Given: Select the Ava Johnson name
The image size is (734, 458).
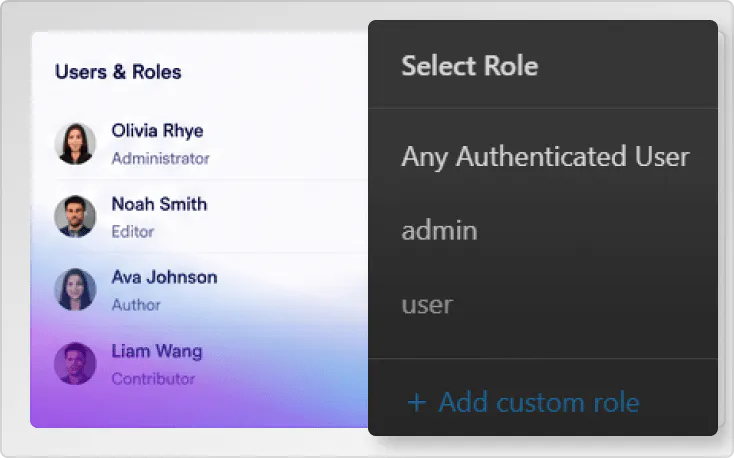Looking at the screenshot, I should (164, 277).
